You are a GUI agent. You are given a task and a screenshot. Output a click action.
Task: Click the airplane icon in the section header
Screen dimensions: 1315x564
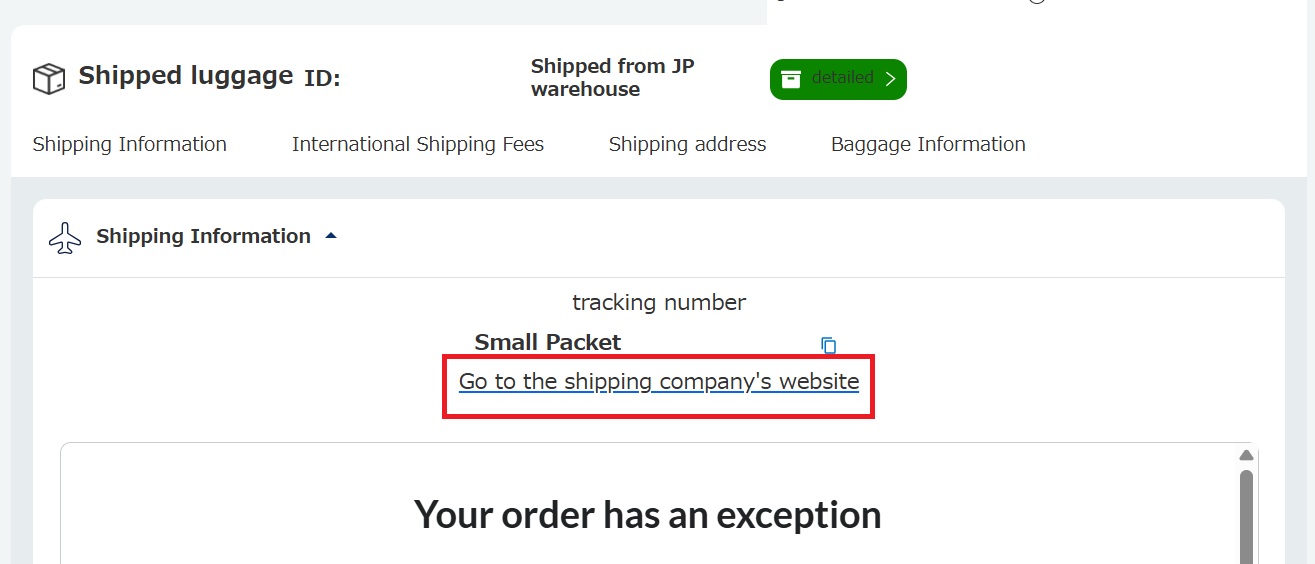point(65,238)
